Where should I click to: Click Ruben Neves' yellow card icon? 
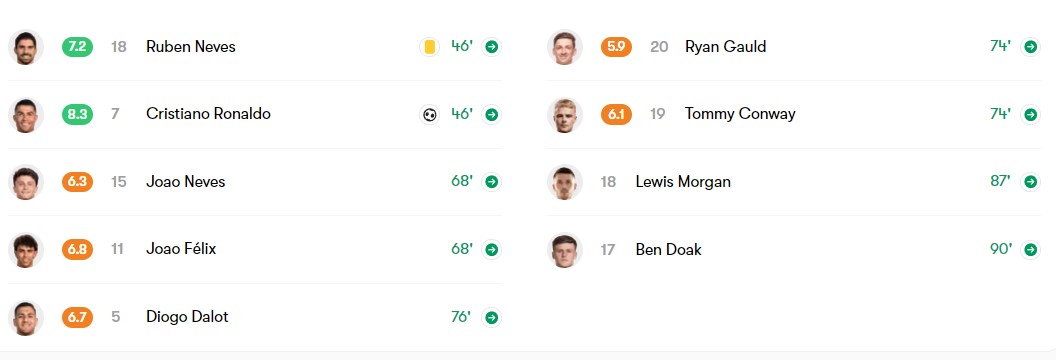(429, 47)
